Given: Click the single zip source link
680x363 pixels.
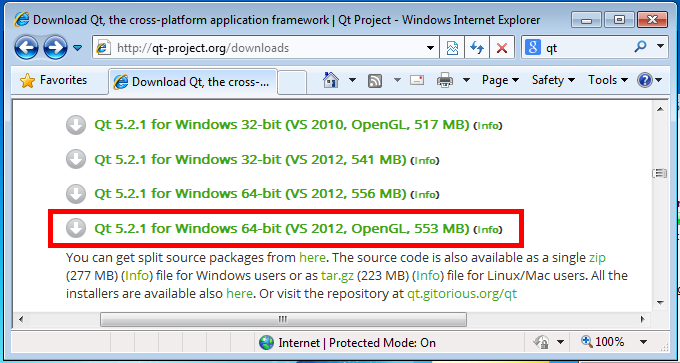Looking at the screenshot, I should click(x=597, y=258).
